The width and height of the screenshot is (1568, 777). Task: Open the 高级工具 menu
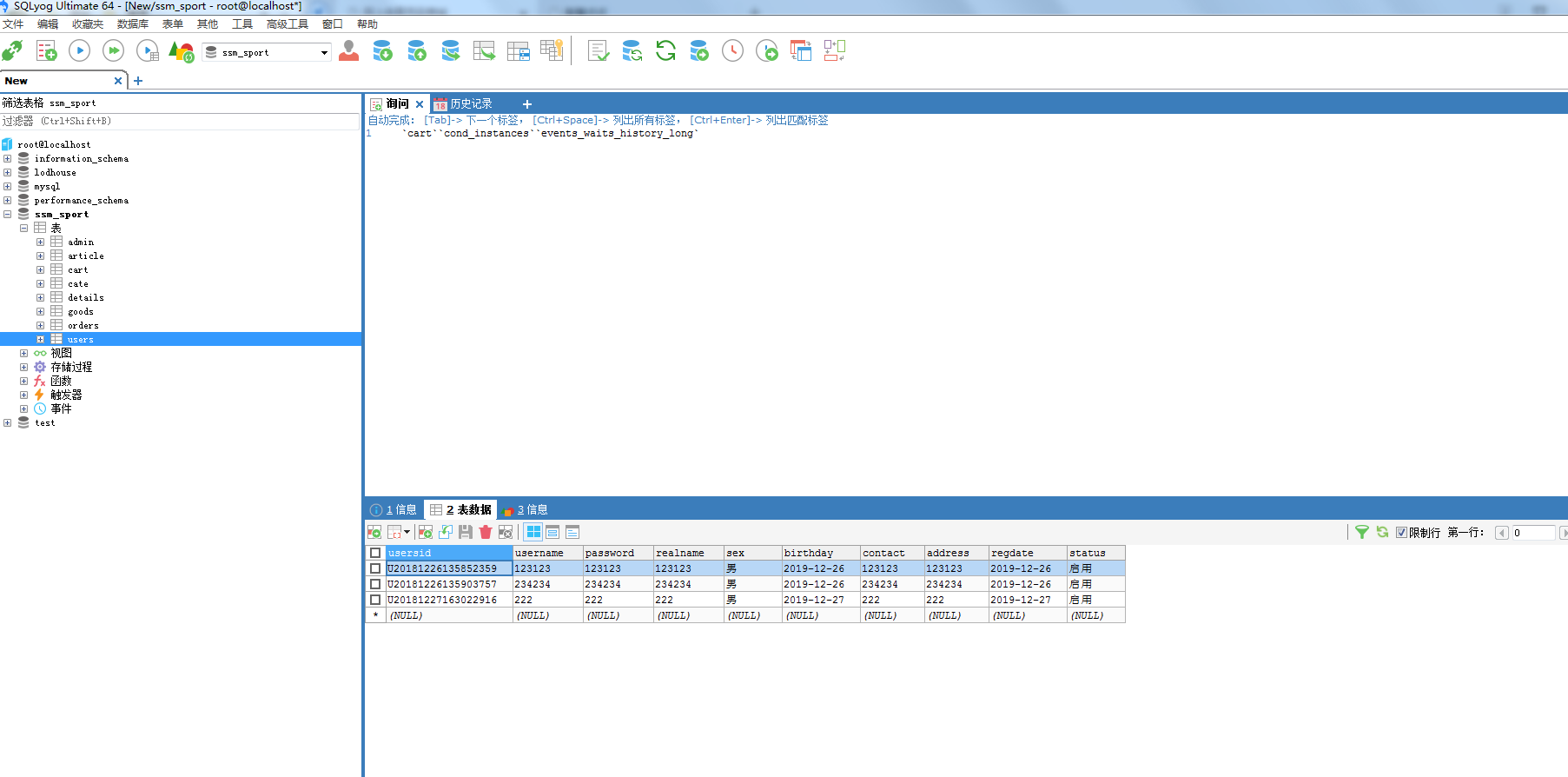(288, 24)
